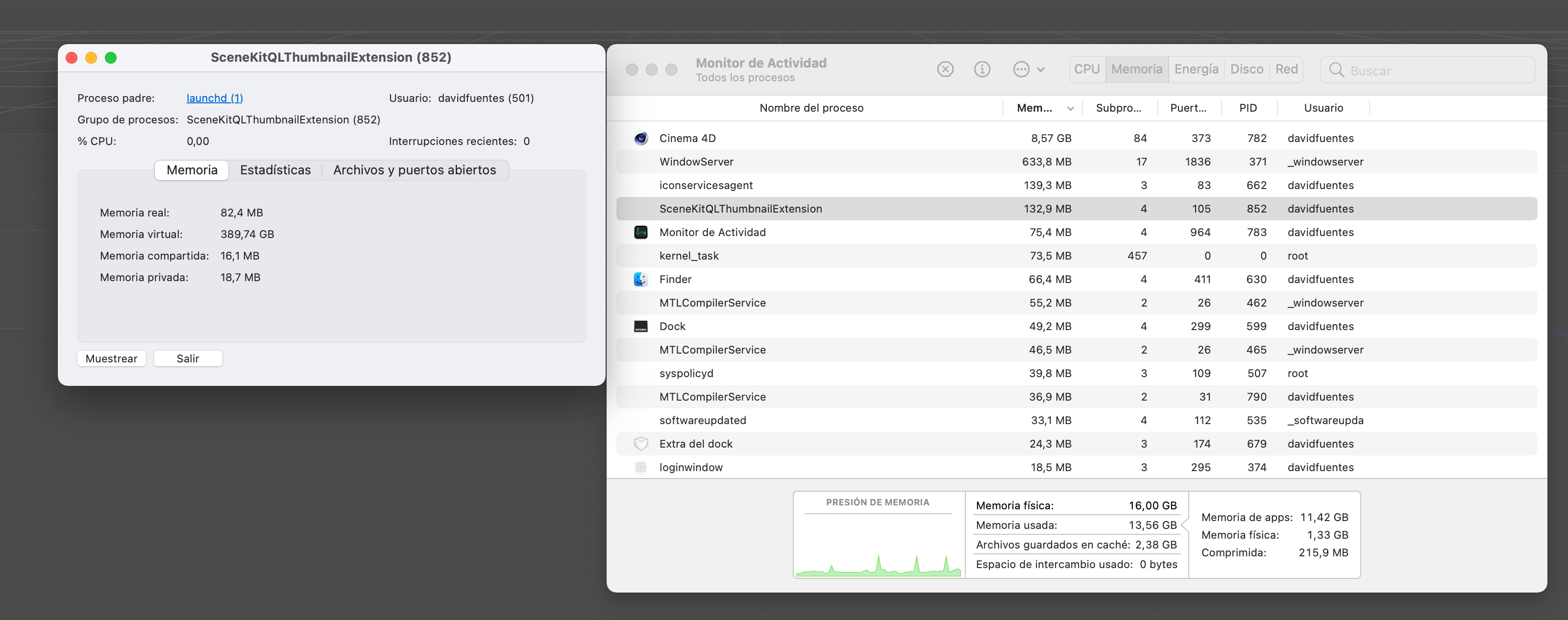Click Dock icon in process list
Screen dimensions: 1568x620
tap(641, 326)
